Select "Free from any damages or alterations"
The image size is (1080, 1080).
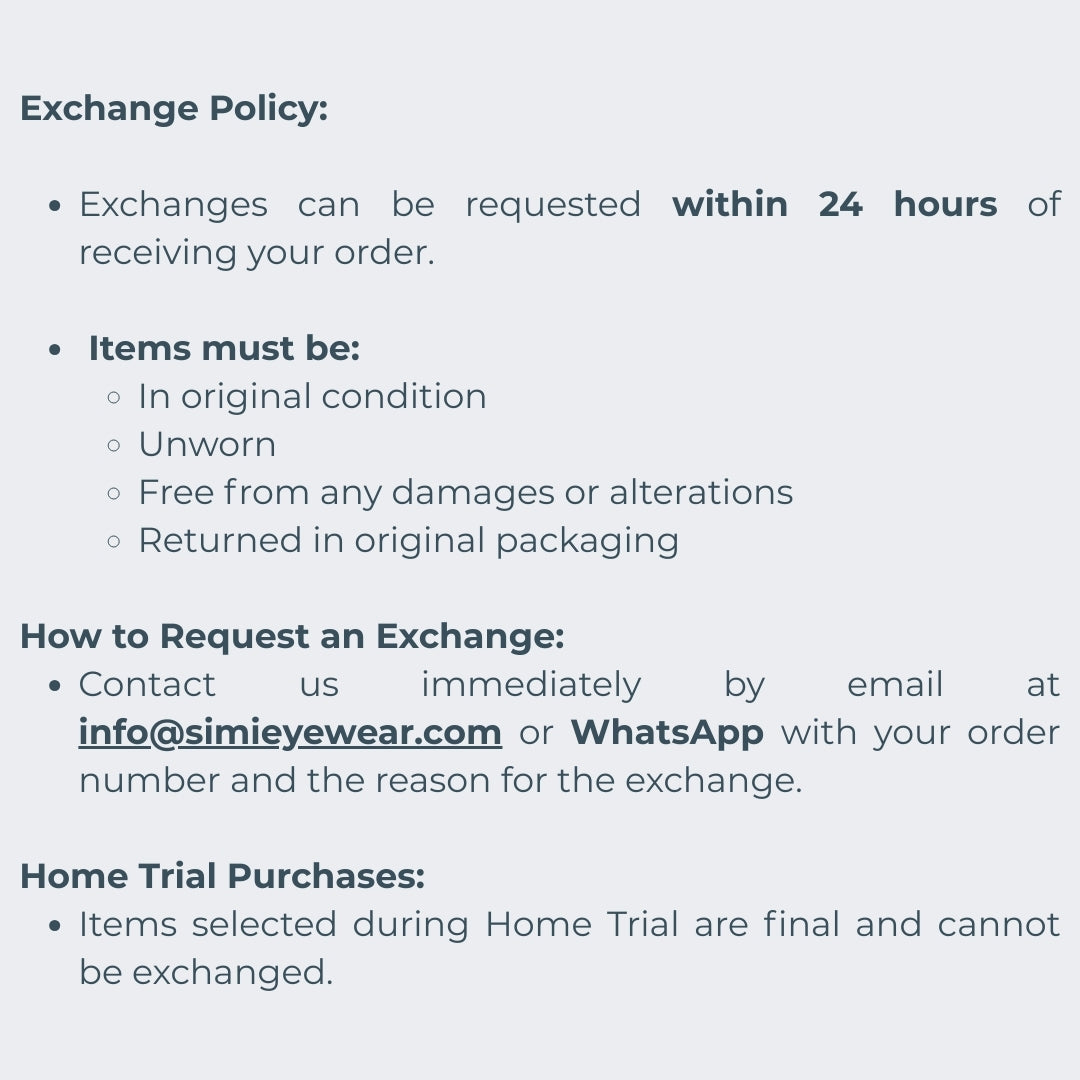click(x=465, y=492)
